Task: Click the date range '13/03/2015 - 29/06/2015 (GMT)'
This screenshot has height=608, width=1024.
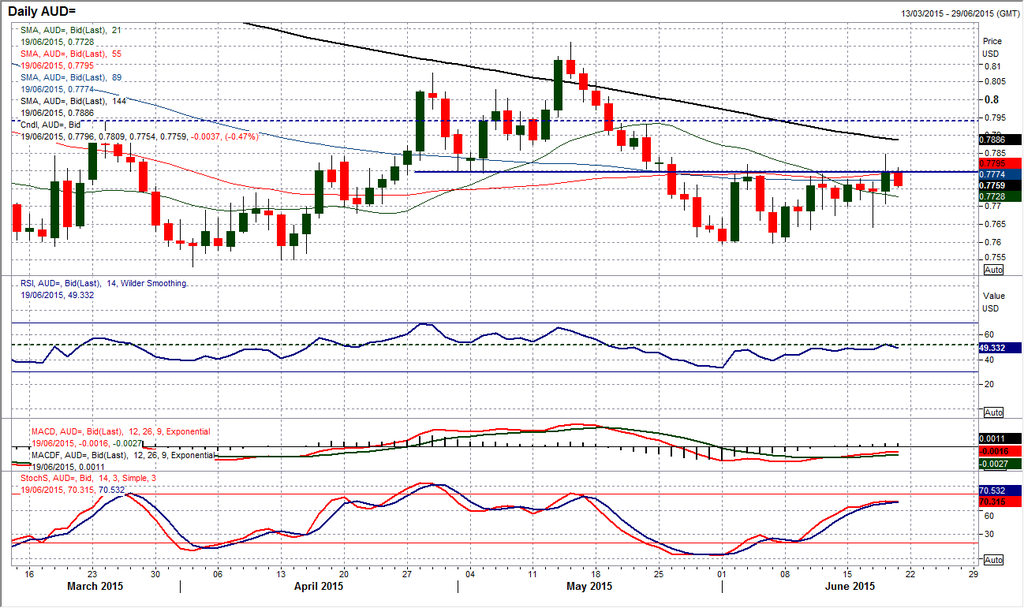Action: pyautogui.click(x=959, y=13)
